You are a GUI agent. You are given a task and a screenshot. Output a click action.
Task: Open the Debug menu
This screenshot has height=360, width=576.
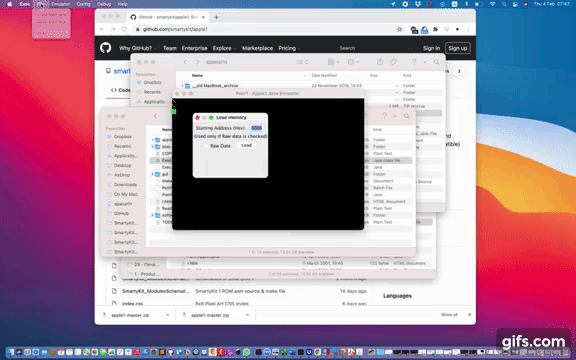click(104, 4)
